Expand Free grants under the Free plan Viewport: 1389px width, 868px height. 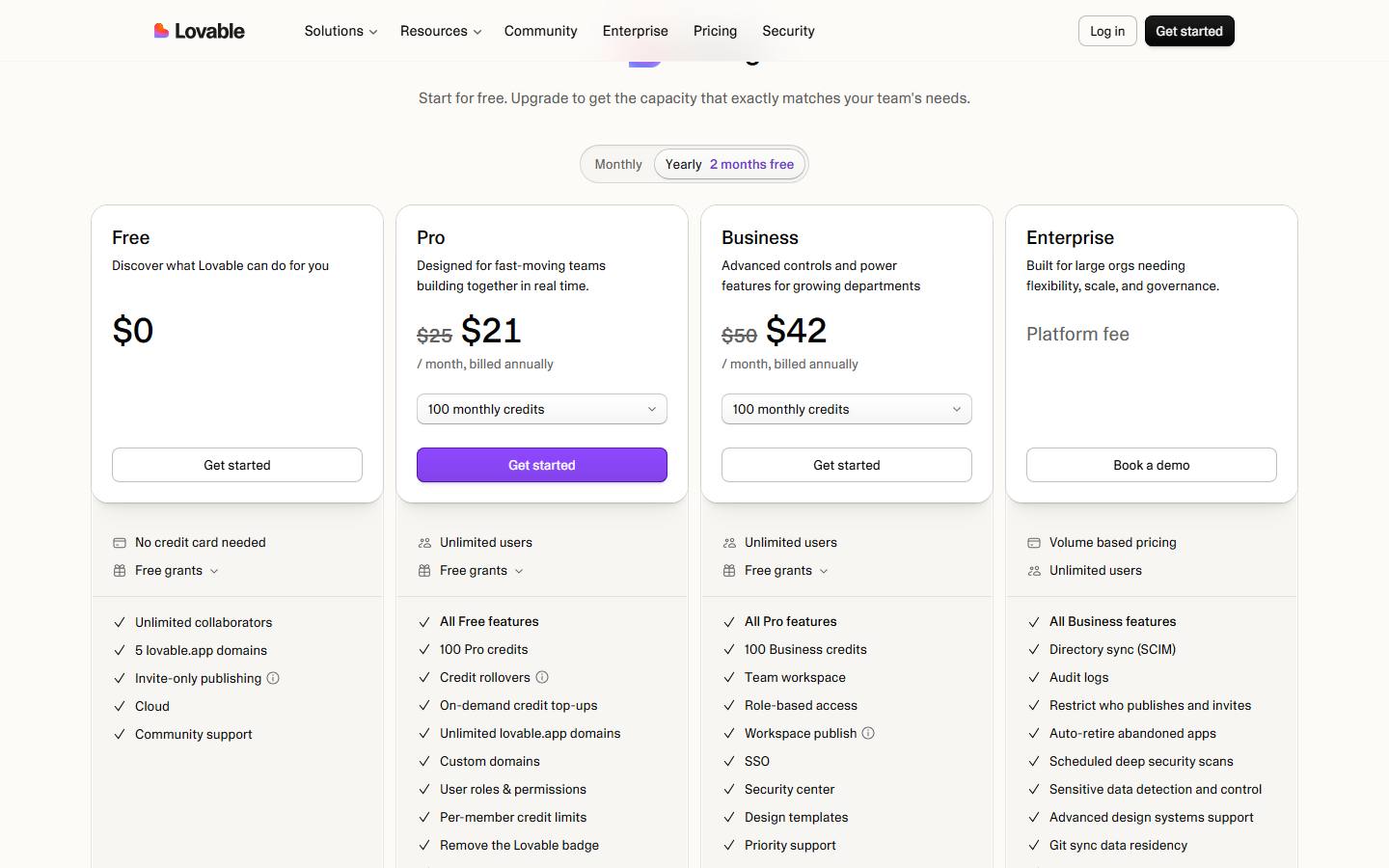[x=177, y=571]
